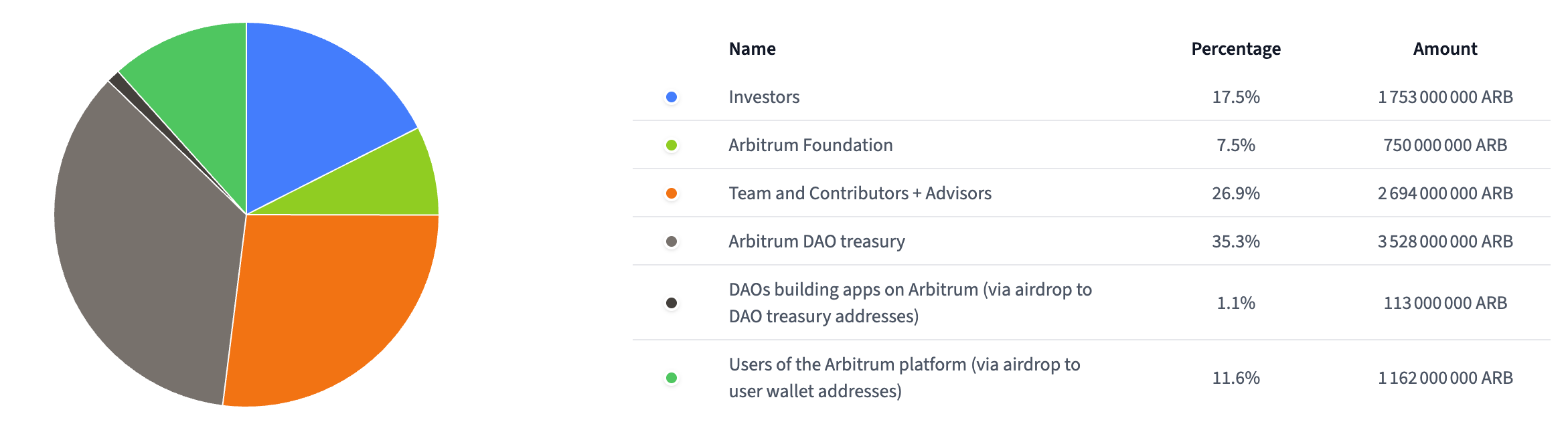Click the Amount column header
This screenshot has width=1568, height=428.
[1445, 49]
